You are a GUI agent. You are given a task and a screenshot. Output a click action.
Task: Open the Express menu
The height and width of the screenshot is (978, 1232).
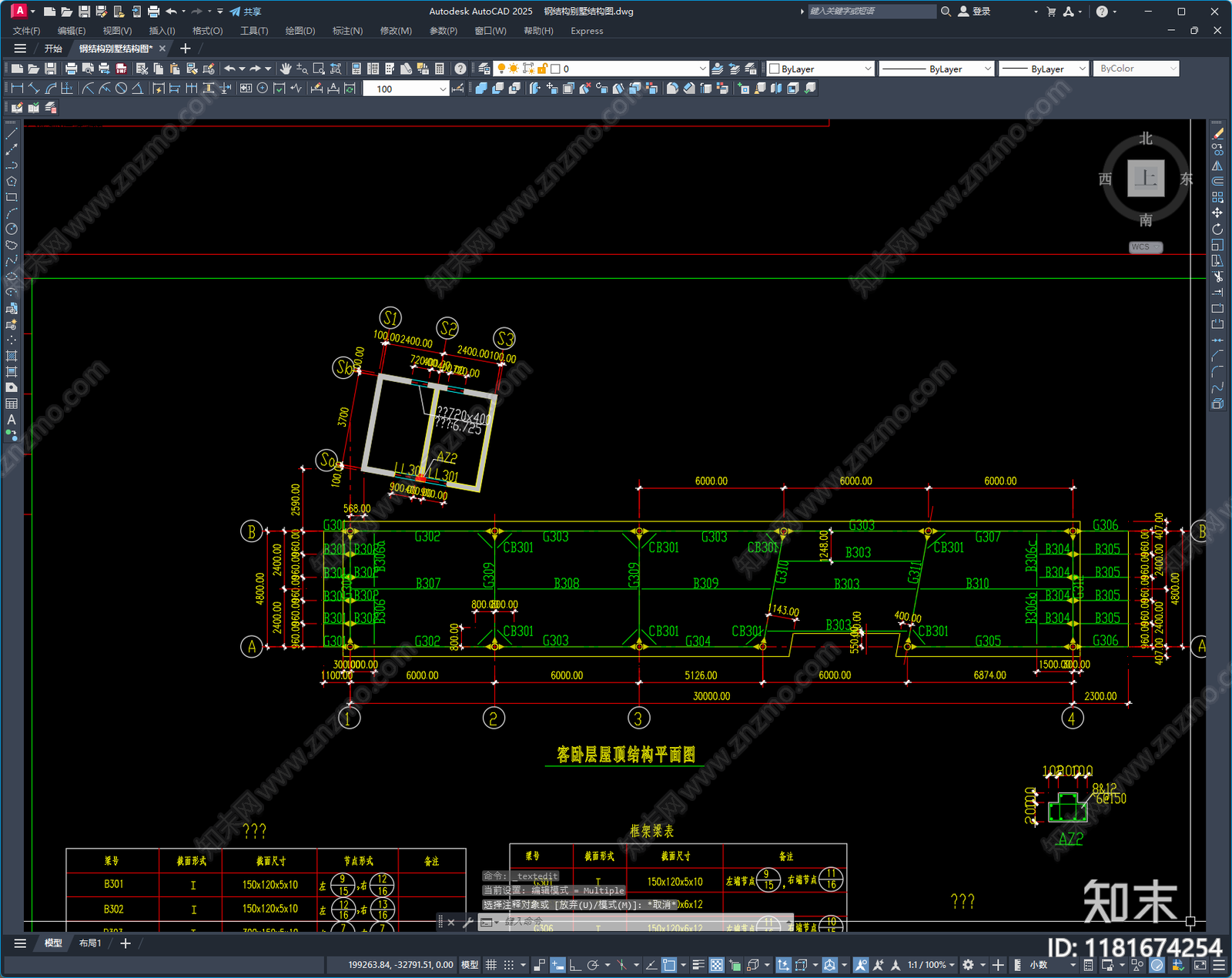[x=587, y=31]
